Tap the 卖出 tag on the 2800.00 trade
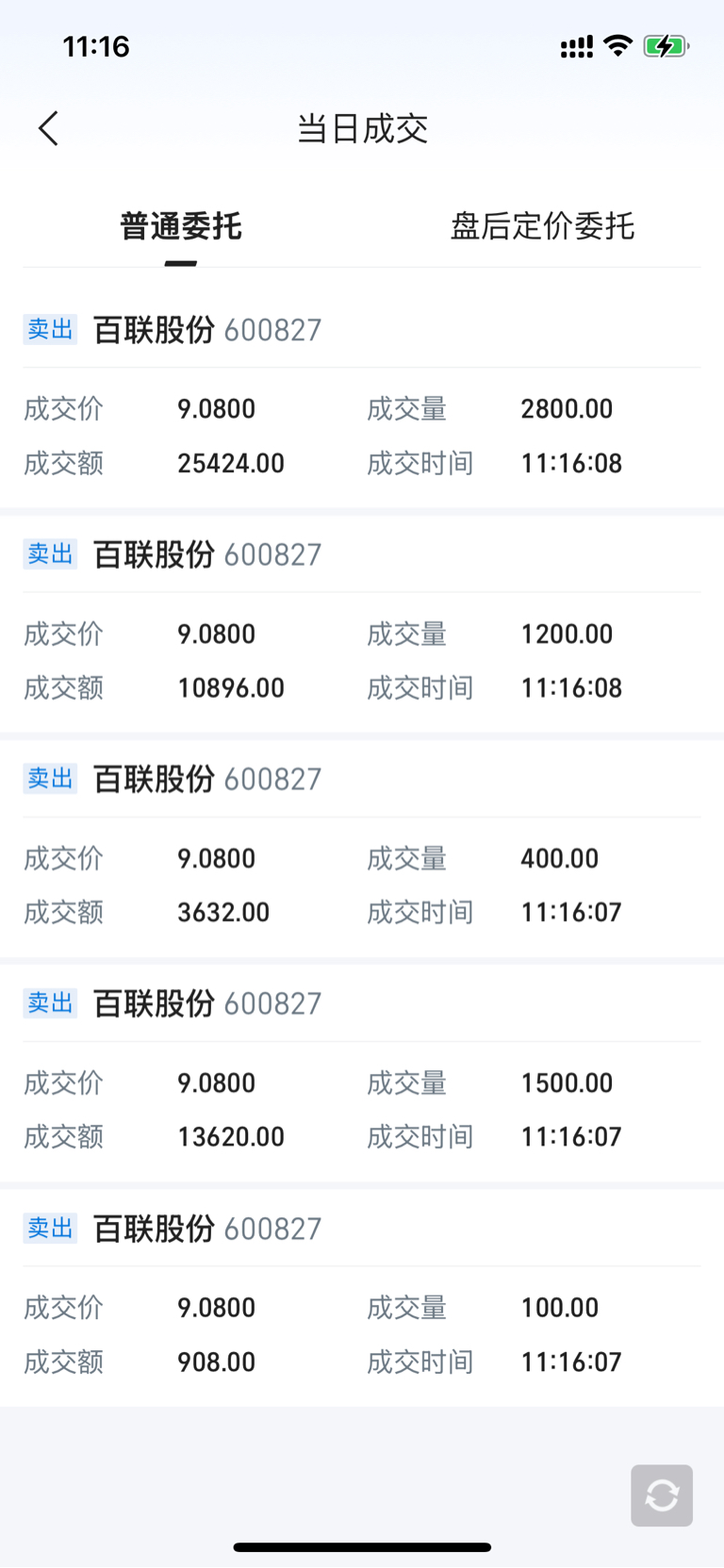 point(50,329)
